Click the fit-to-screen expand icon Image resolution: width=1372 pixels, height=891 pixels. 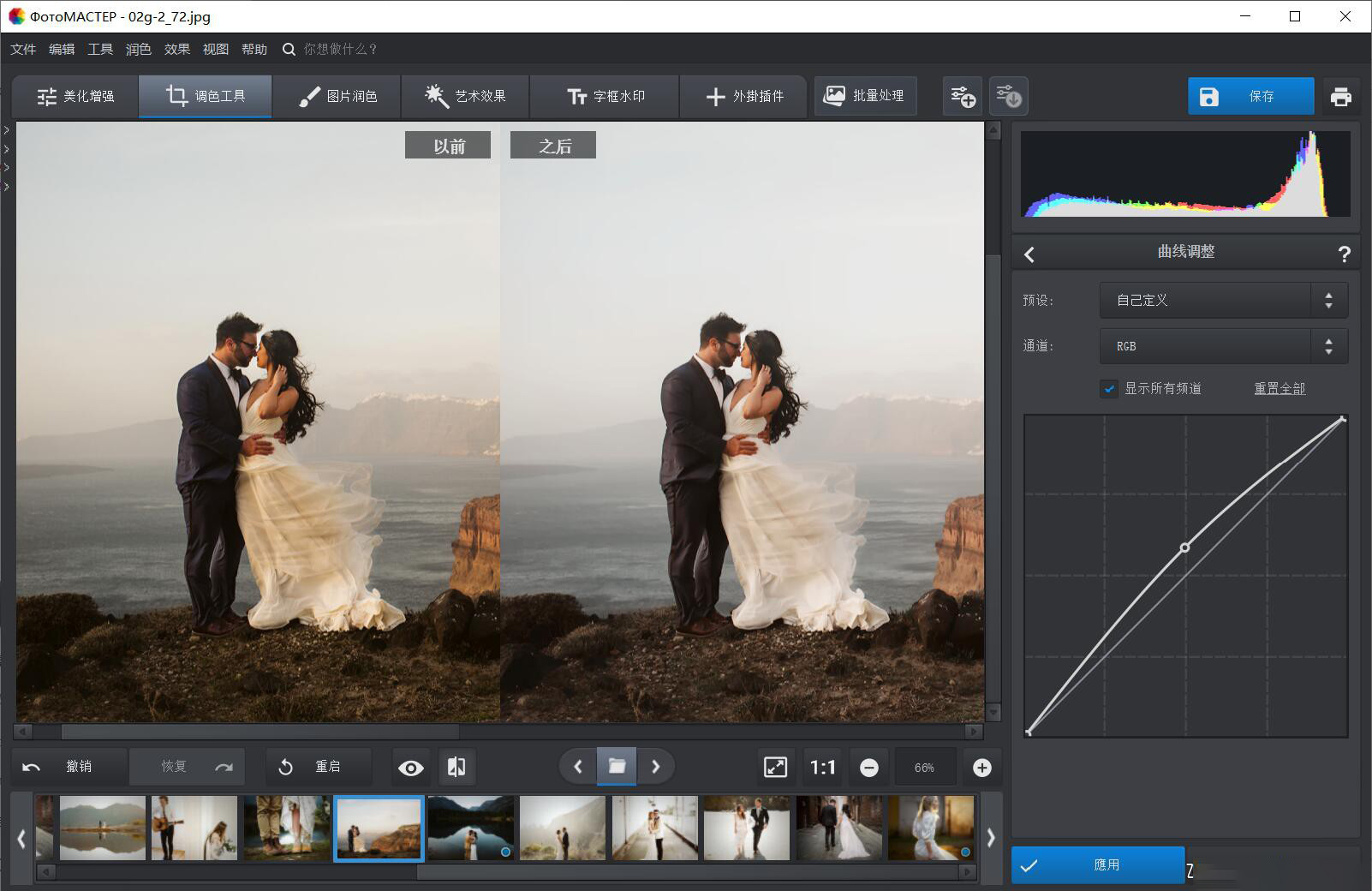pyautogui.click(x=775, y=767)
